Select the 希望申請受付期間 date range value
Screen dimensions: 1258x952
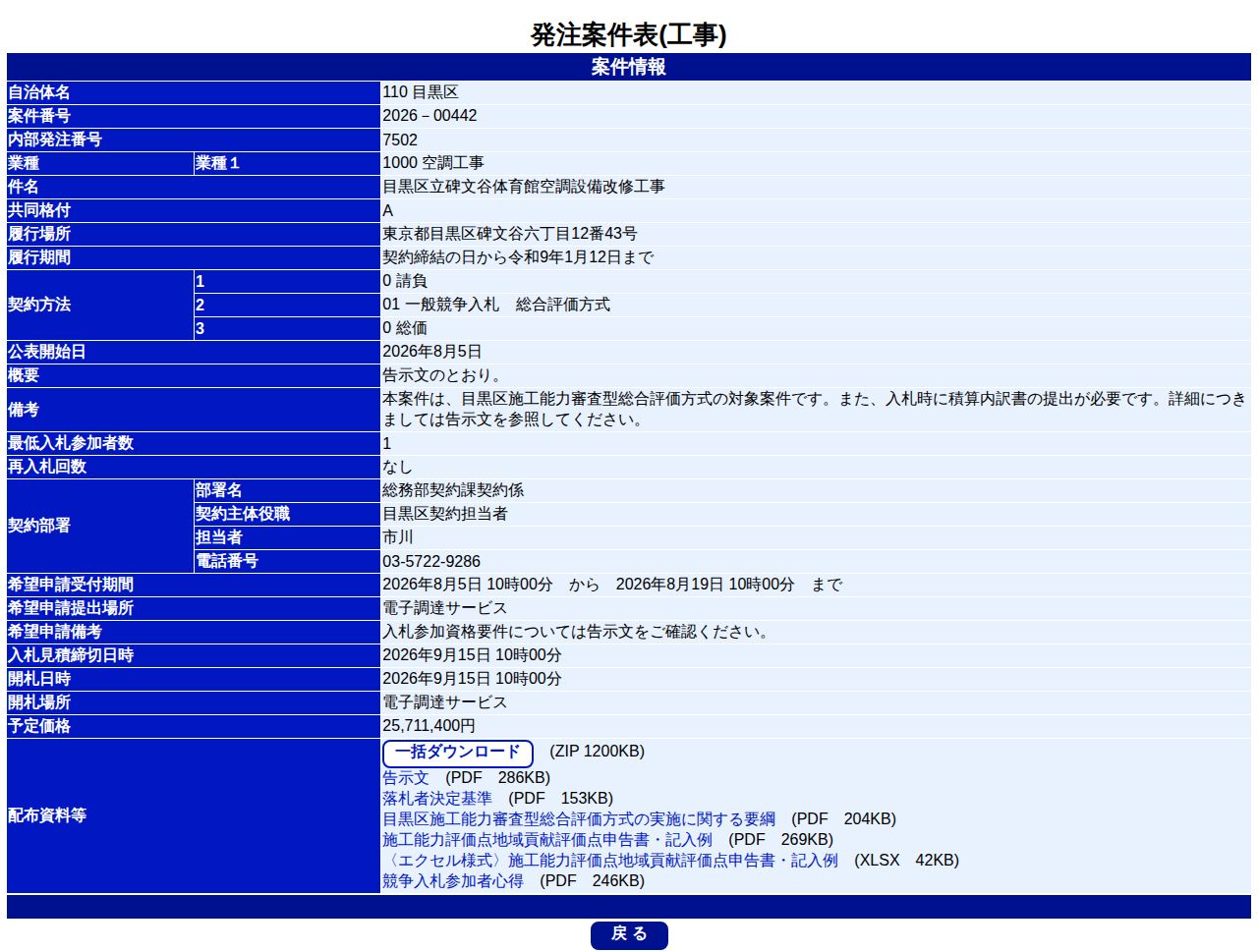pyautogui.click(x=612, y=585)
